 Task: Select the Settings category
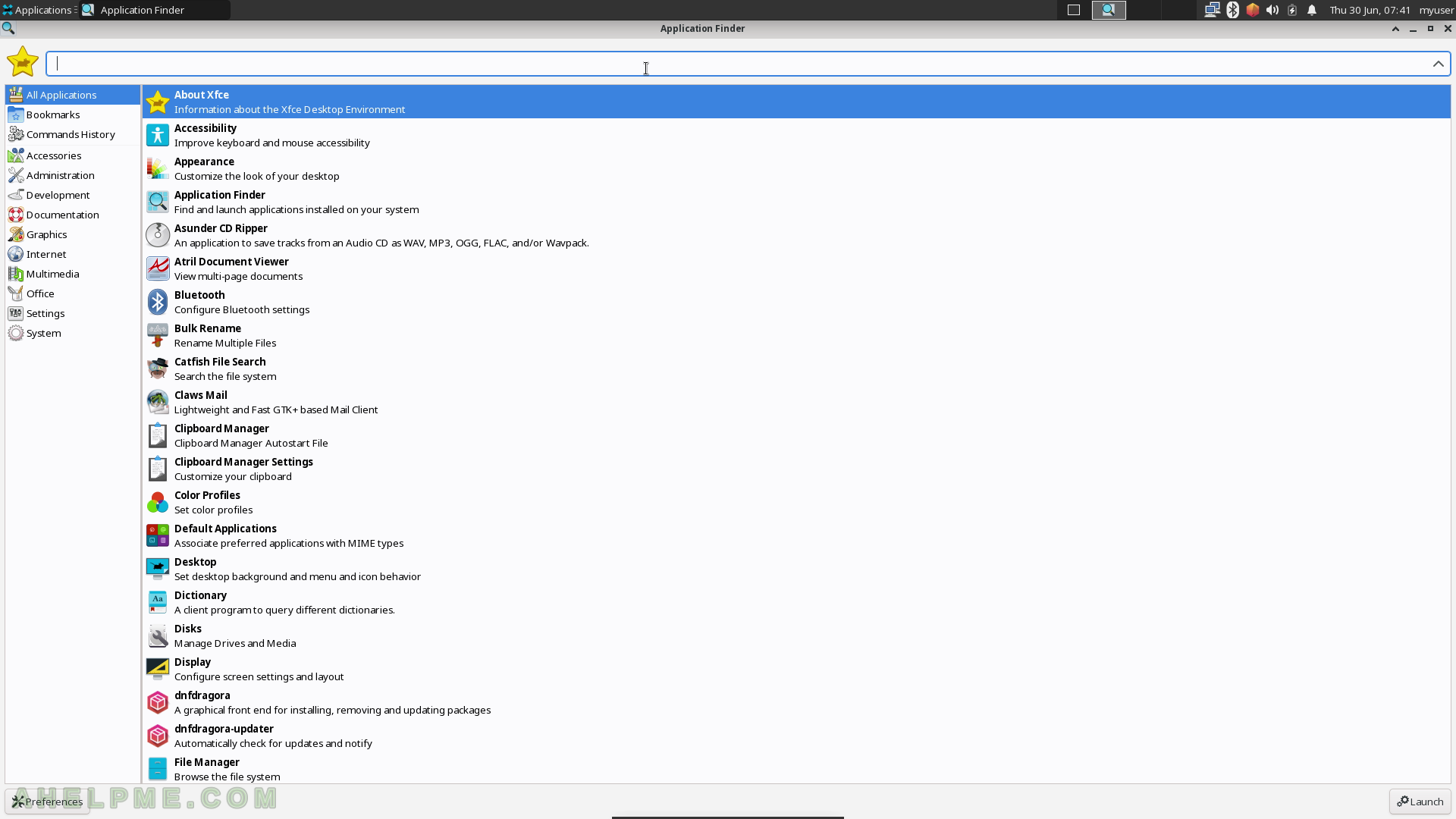(x=73, y=313)
